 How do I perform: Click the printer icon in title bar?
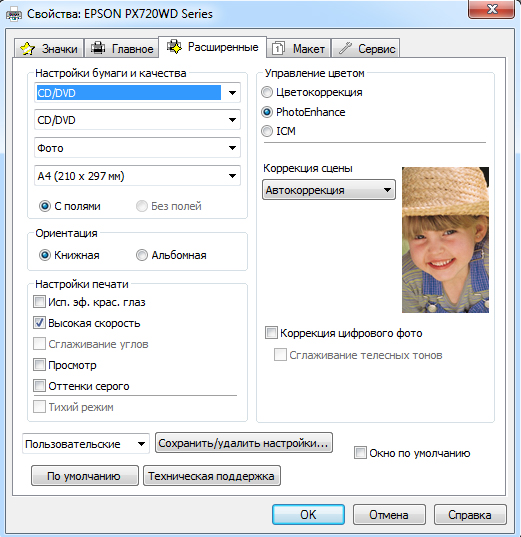(x=14, y=14)
